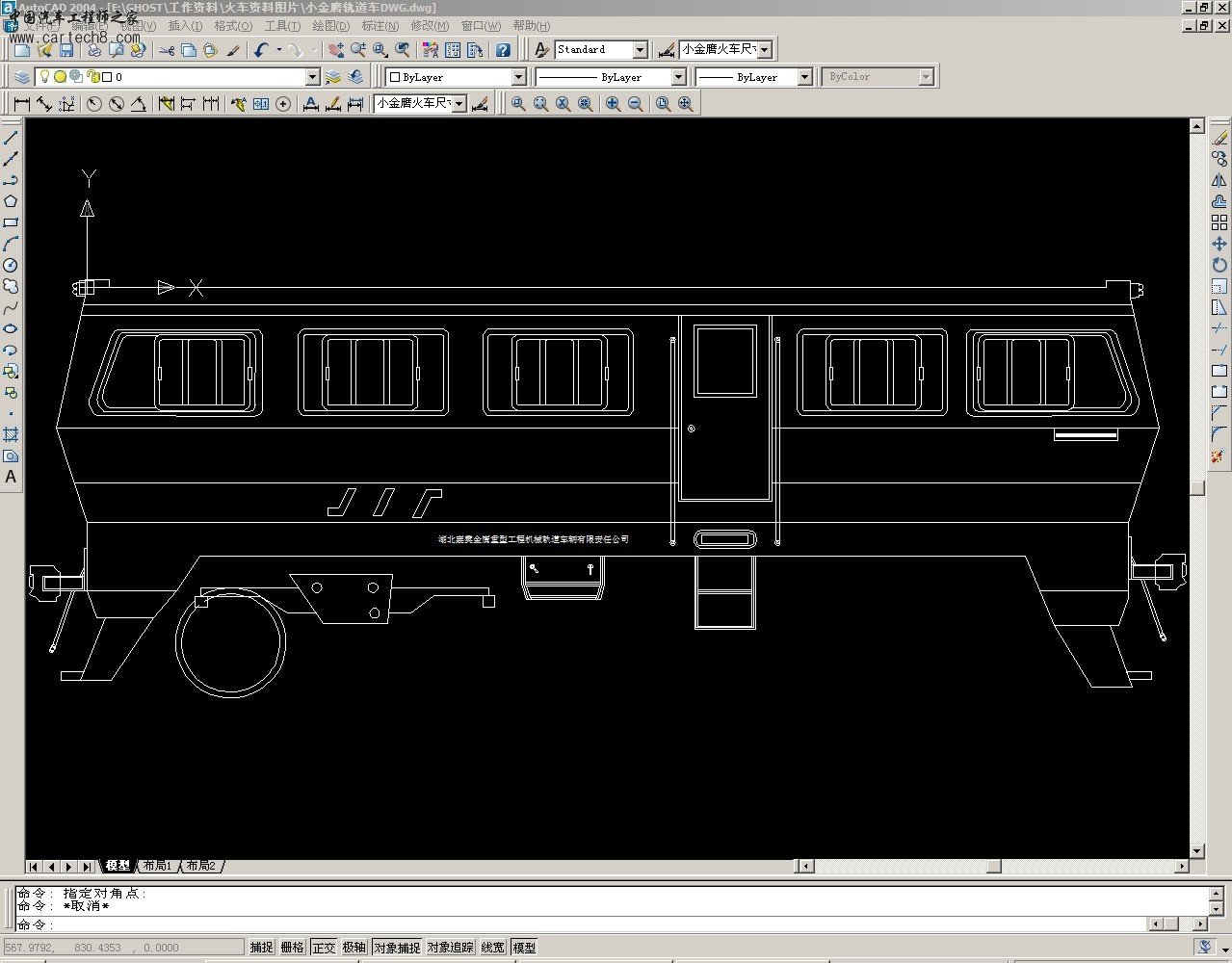The width and height of the screenshot is (1232, 963).
Task: Activate the Pan realtime hand tool
Action: [x=336, y=50]
